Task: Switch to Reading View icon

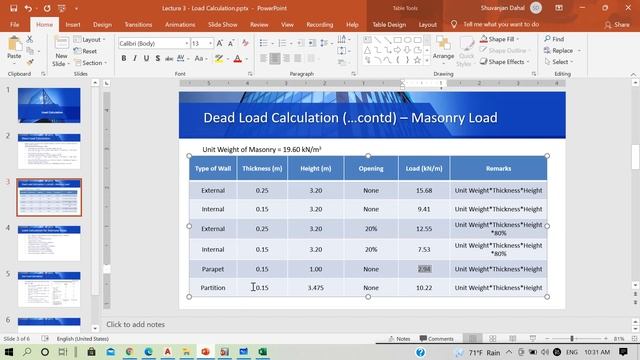Action: [512, 339]
